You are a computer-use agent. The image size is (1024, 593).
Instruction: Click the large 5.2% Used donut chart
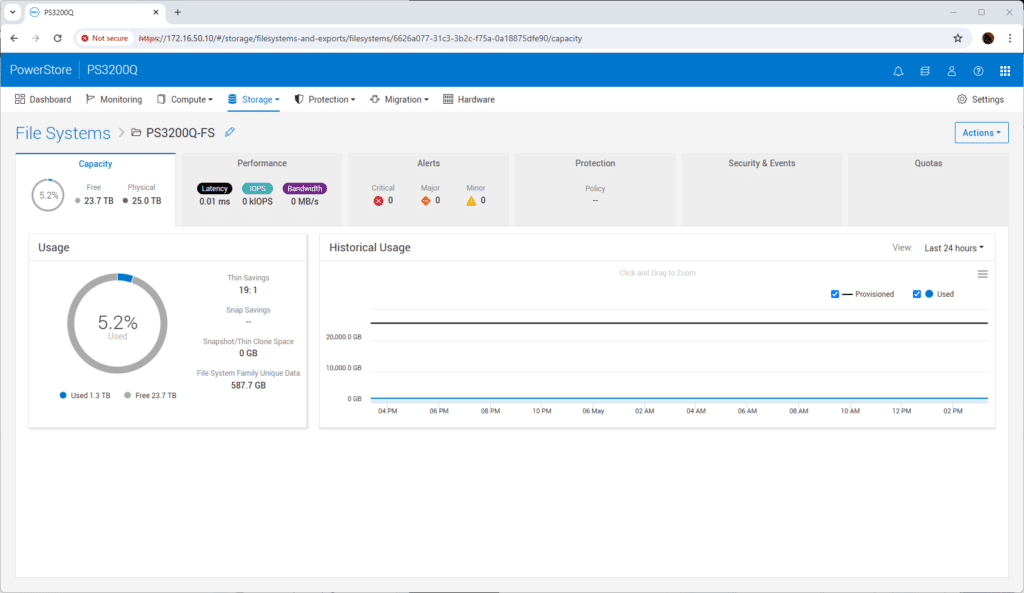(118, 324)
